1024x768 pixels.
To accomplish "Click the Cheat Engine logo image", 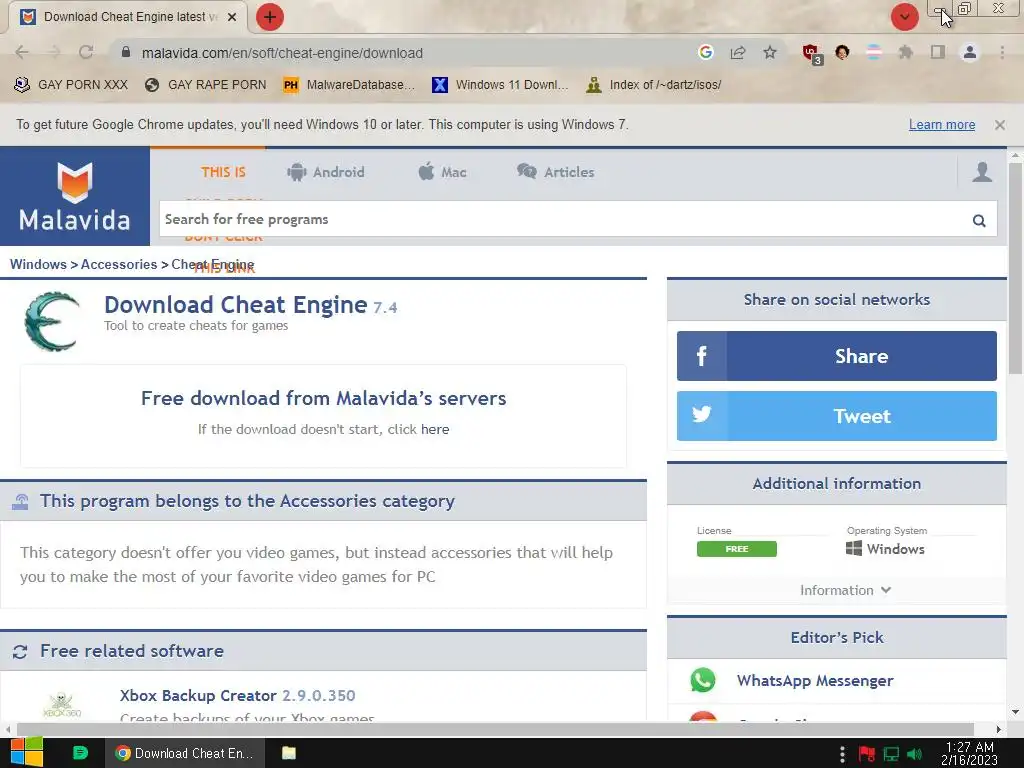I will click(52, 321).
